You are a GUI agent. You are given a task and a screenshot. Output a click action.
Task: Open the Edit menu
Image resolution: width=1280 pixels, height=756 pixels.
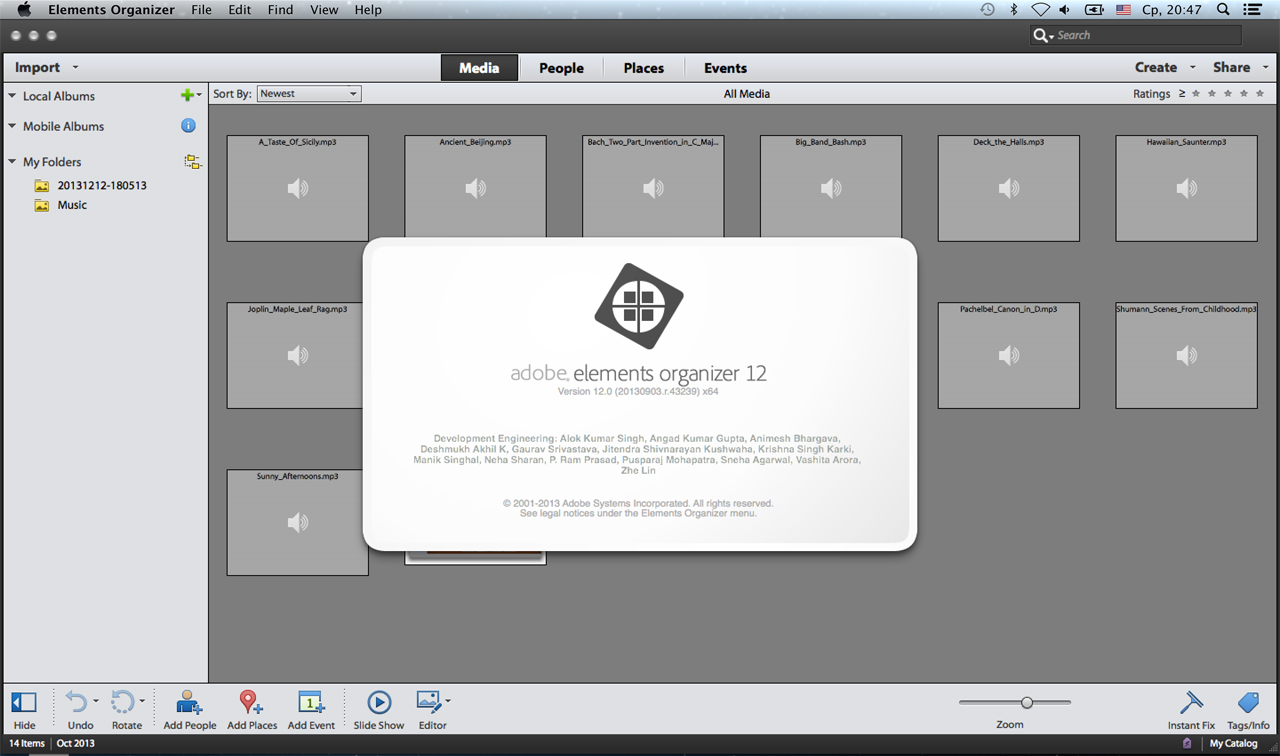(x=240, y=9)
